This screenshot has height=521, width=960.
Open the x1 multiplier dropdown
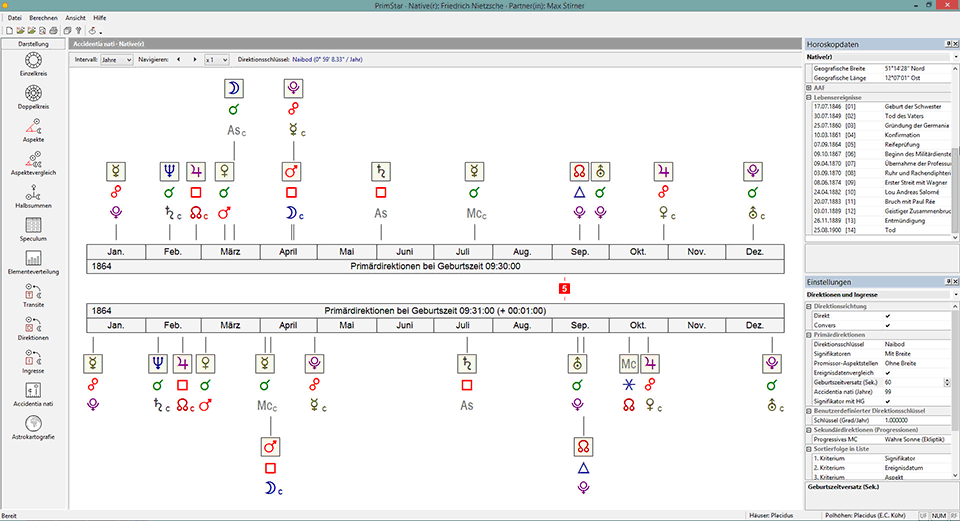(x=217, y=60)
